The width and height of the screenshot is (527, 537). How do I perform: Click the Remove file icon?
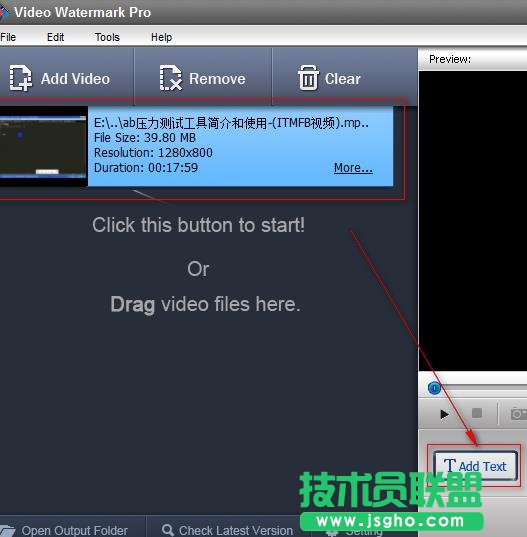pyautogui.click(x=170, y=78)
